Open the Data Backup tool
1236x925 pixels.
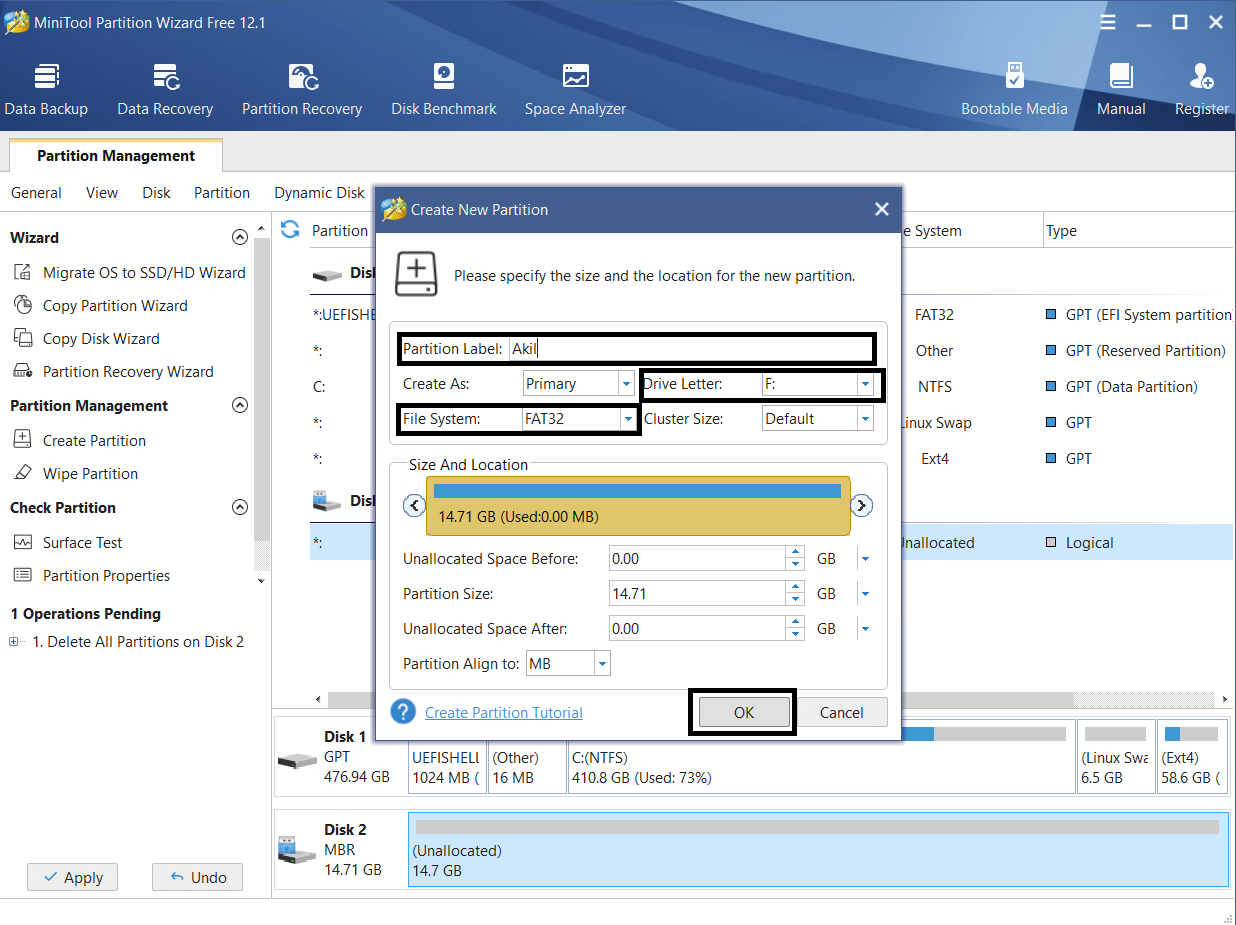[46, 89]
